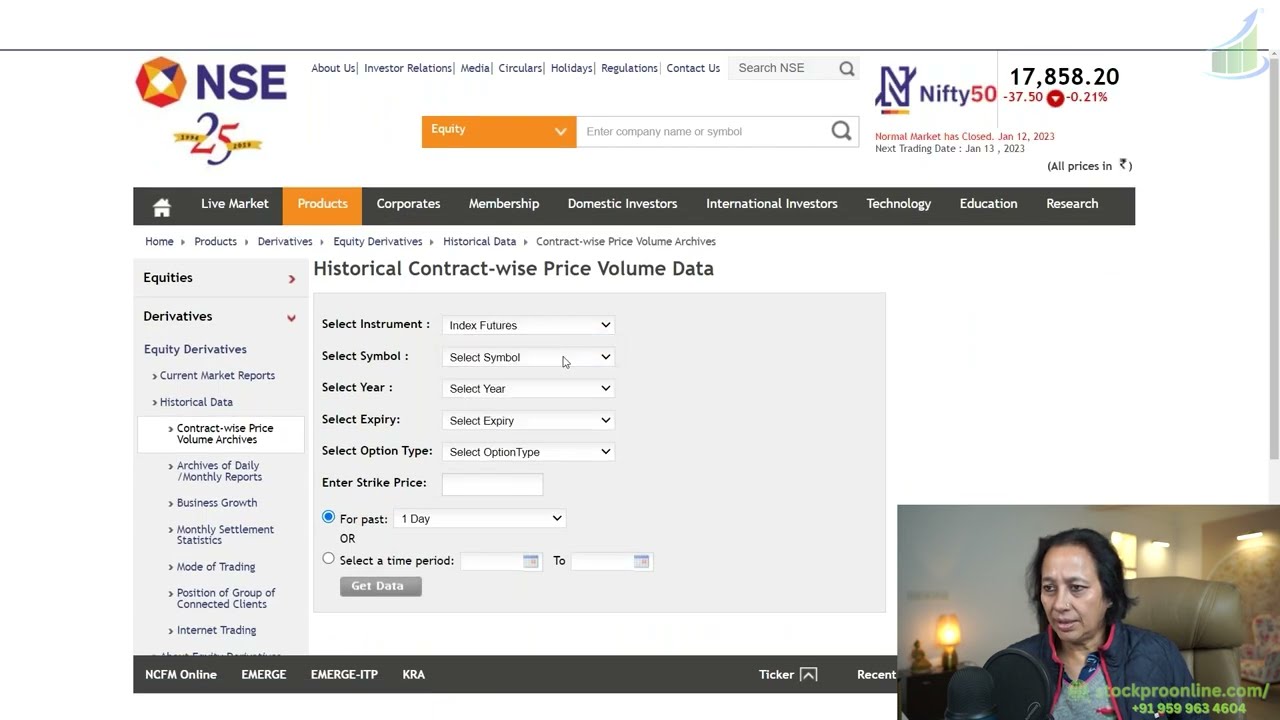
Task: Open the Education menu
Action: 988,204
